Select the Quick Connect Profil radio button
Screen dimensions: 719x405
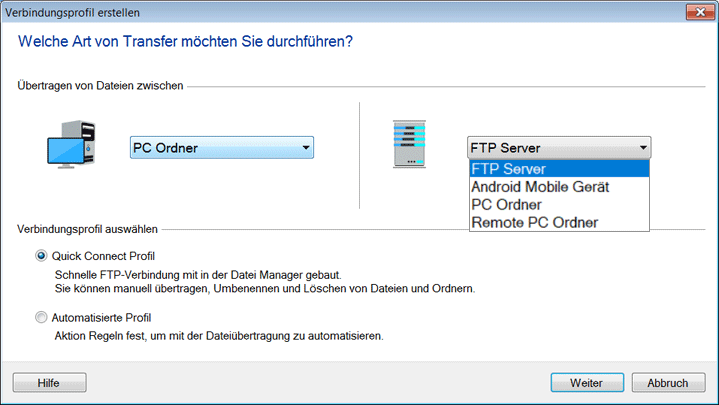[x=41, y=255]
